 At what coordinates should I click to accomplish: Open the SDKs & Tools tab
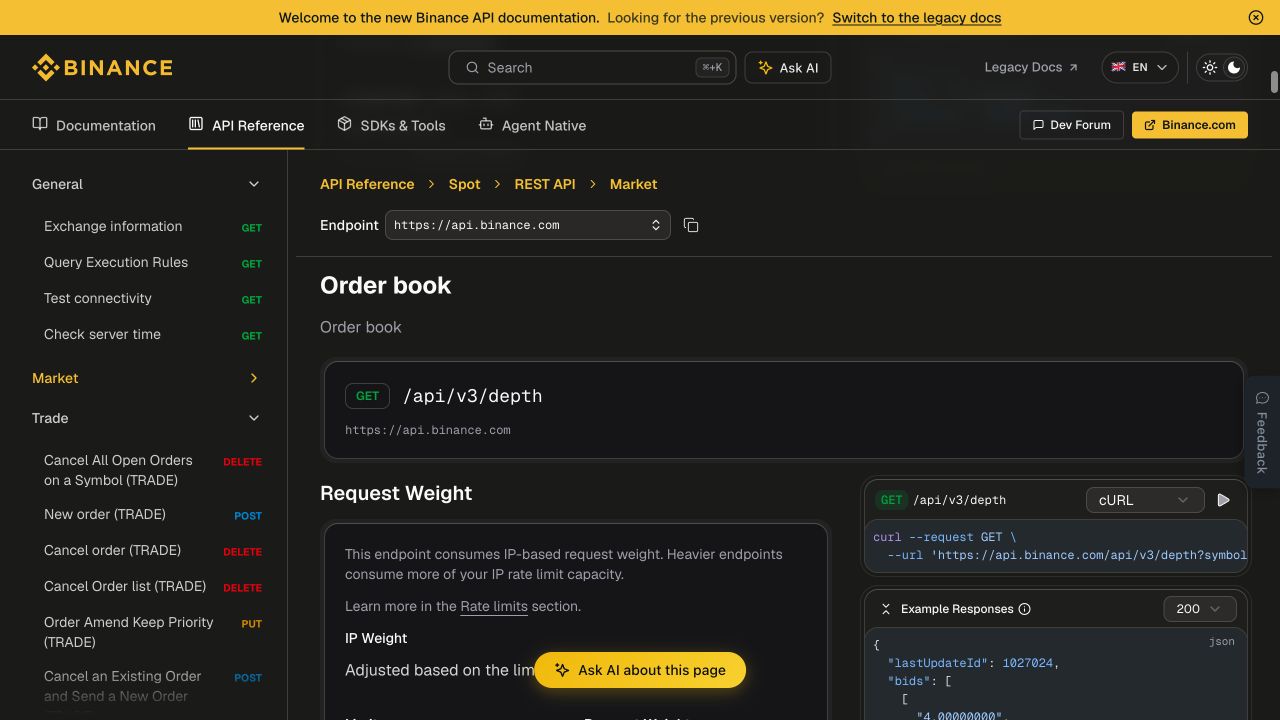(391, 125)
